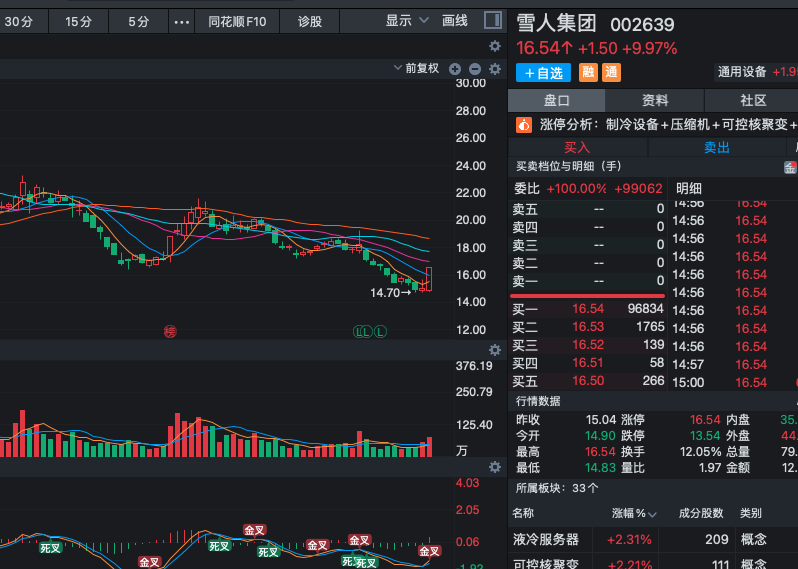
Task: Click the orange 融 margin badge
Action: pyautogui.click(x=588, y=72)
